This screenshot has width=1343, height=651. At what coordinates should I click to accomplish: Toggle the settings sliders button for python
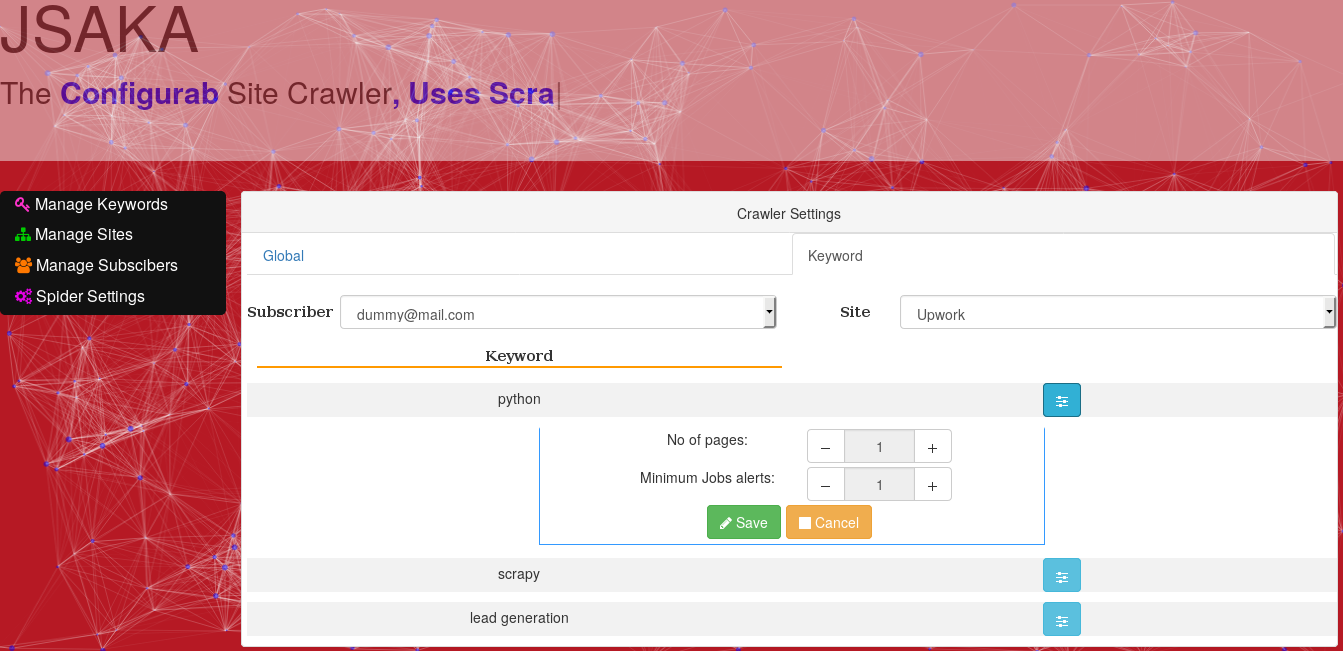[1062, 400]
